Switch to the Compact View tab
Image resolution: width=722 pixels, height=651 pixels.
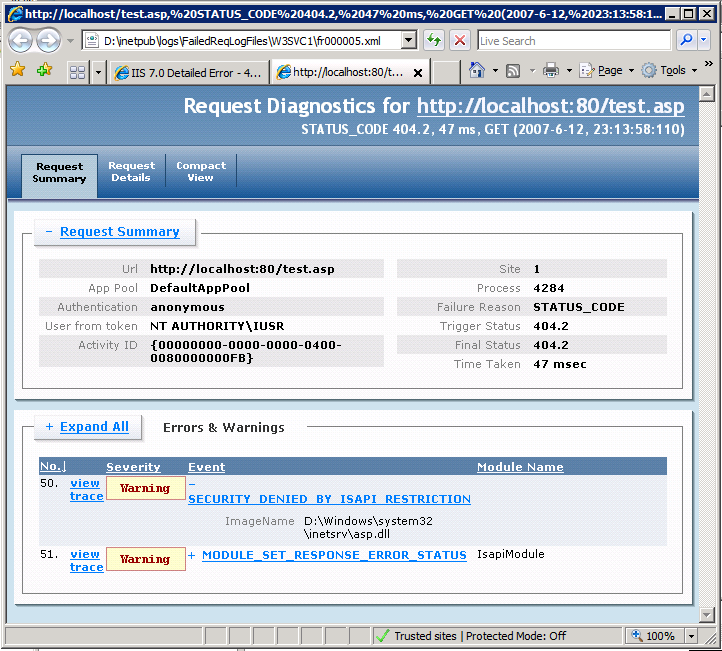[201, 172]
